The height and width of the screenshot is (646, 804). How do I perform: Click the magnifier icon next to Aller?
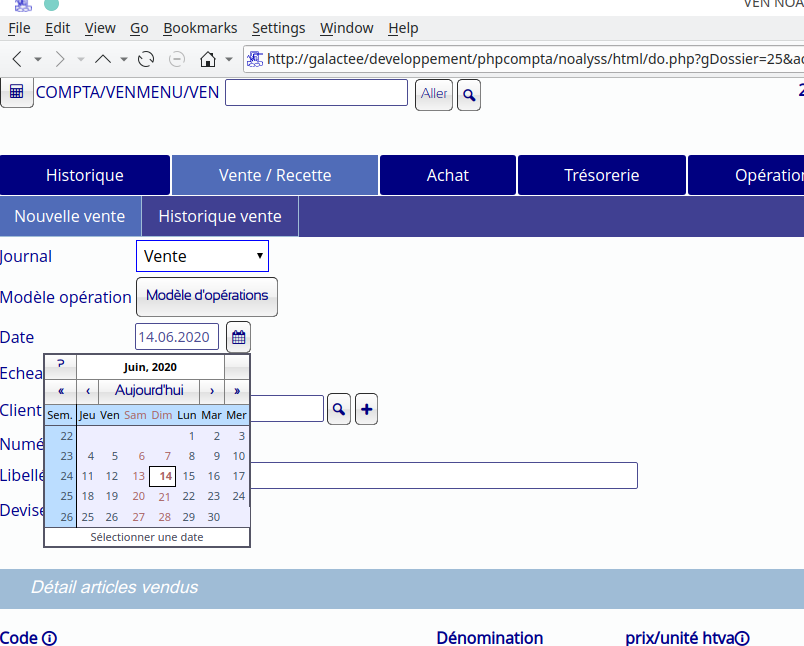tap(468, 95)
